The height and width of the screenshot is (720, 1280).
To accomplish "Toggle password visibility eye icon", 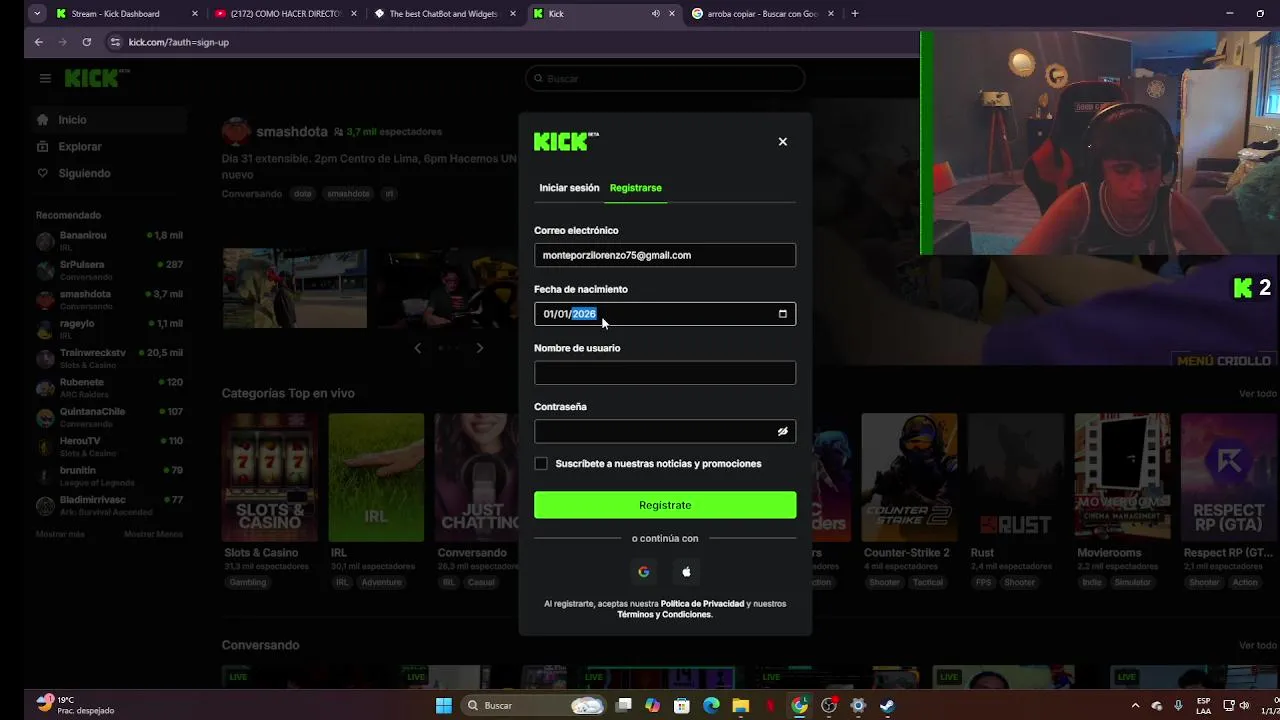I will (783, 432).
